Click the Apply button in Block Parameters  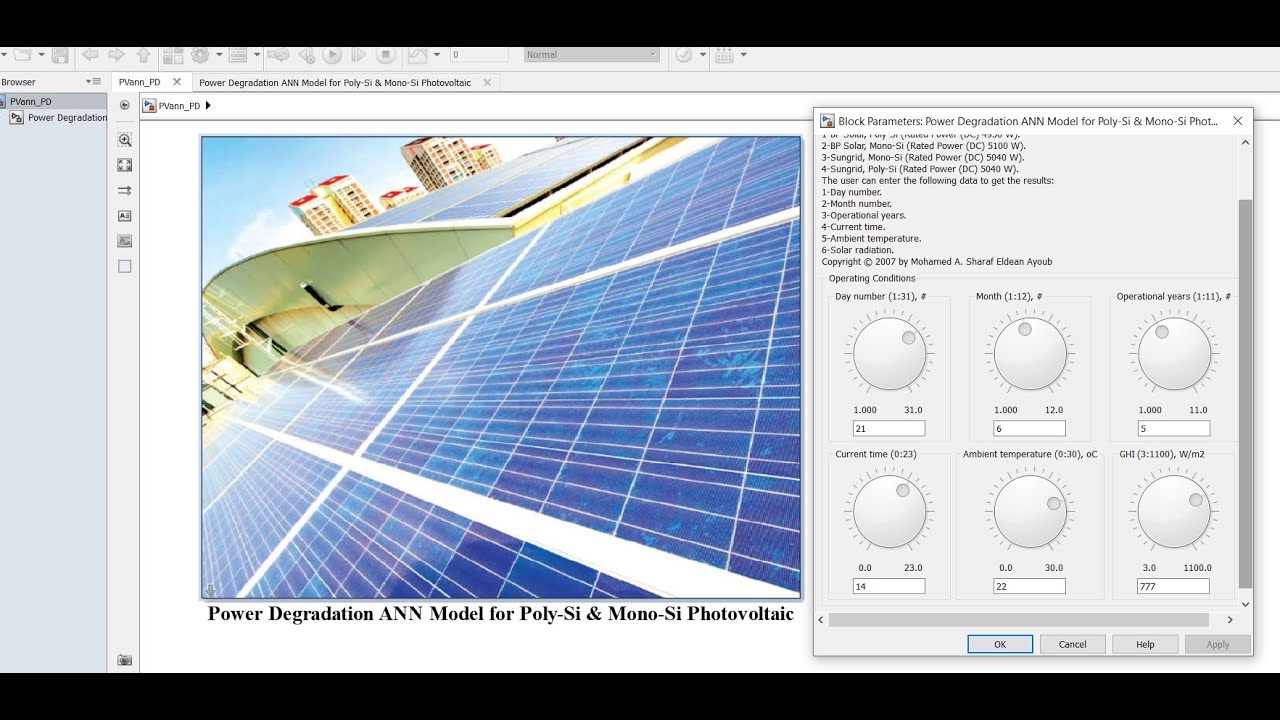click(x=1218, y=644)
